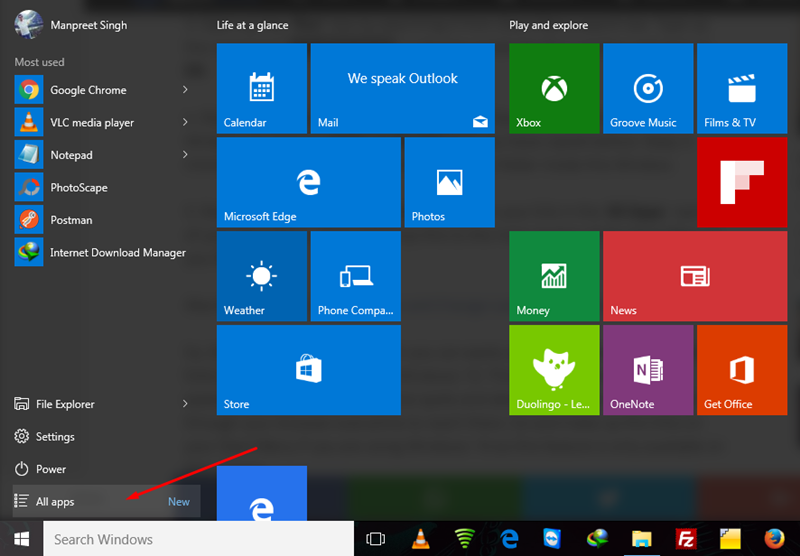Click TeamViewer icon on taskbar
The width and height of the screenshot is (800, 556).
pos(553,539)
